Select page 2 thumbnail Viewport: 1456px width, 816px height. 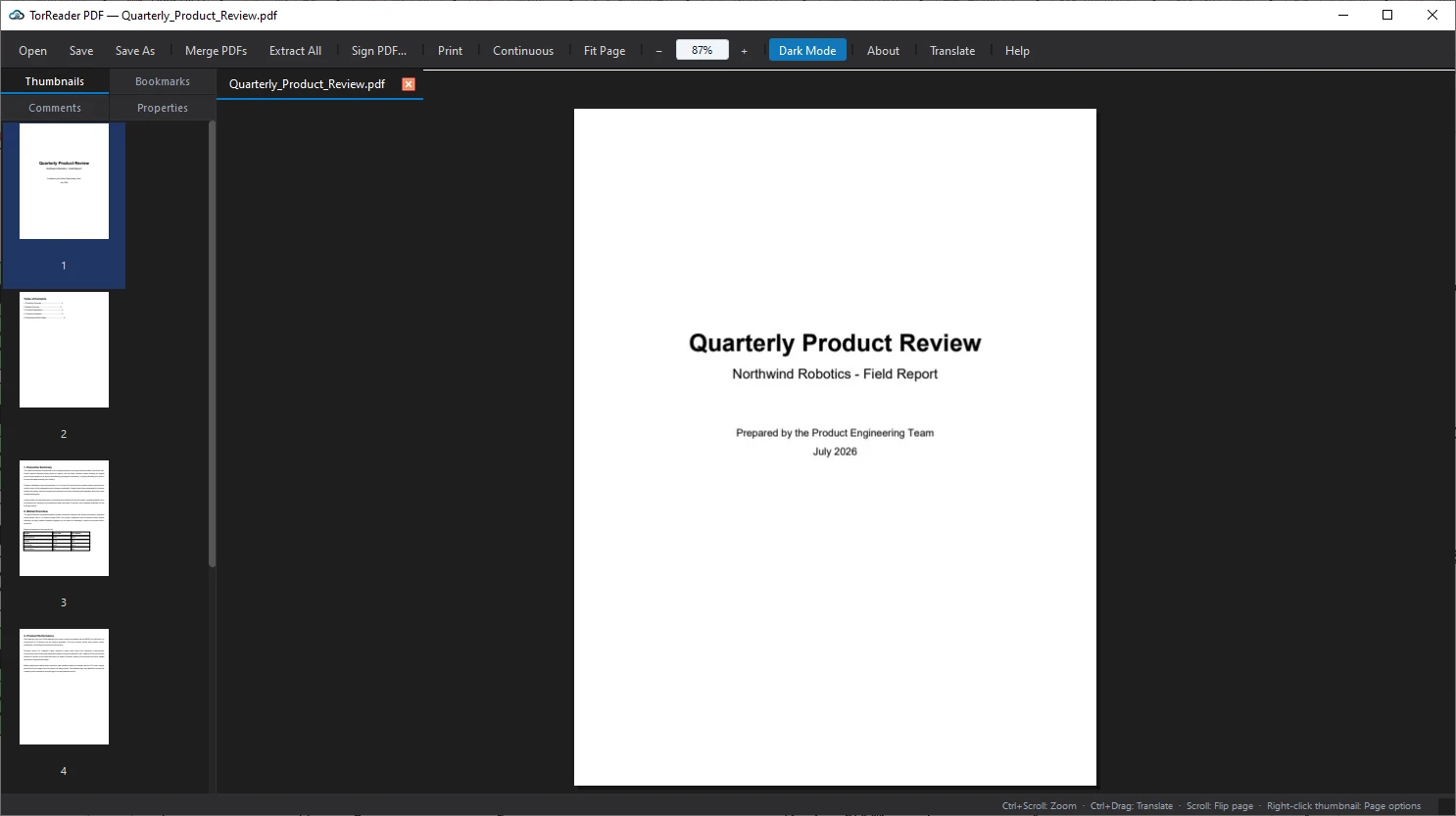coord(64,350)
